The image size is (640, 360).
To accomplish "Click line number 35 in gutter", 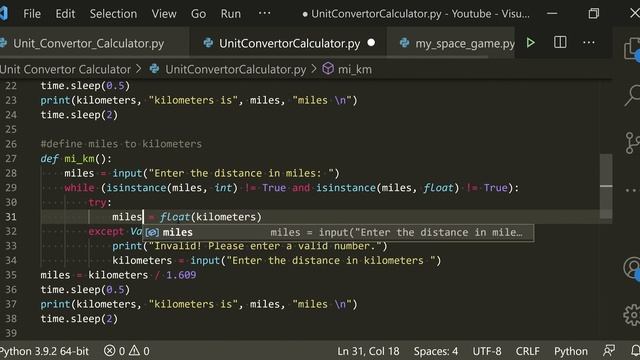I will click(x=11, y=275).
